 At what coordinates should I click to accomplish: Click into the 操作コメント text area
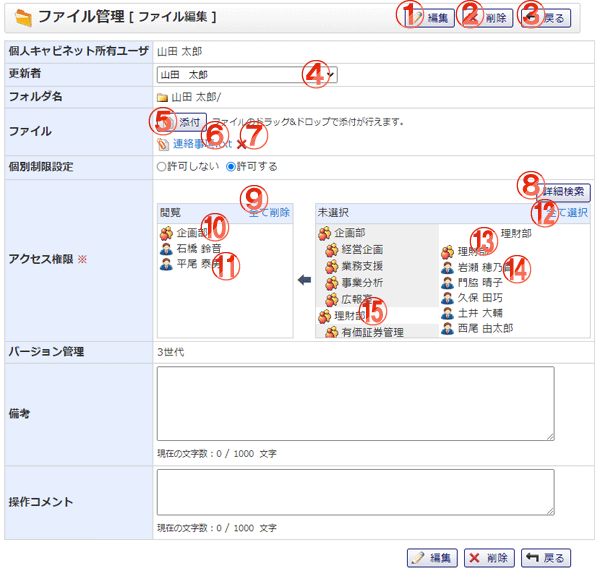[355, 492]
